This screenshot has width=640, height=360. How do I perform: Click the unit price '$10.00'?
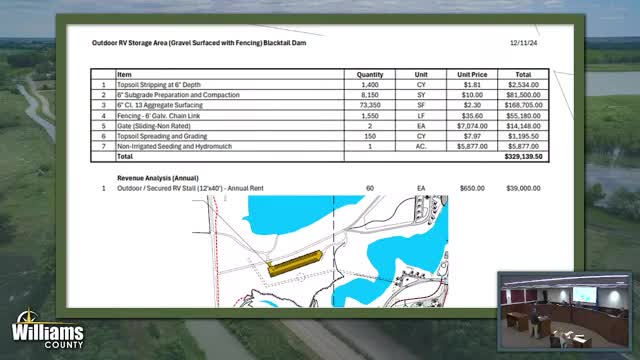pos(472,95)
